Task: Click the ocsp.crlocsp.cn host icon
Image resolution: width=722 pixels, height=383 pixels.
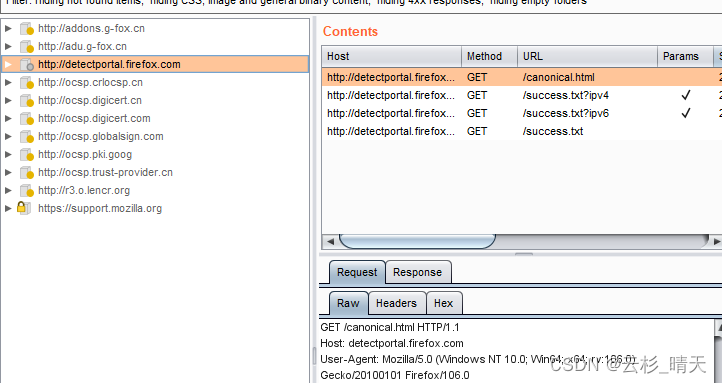Action: coord(27,82)
